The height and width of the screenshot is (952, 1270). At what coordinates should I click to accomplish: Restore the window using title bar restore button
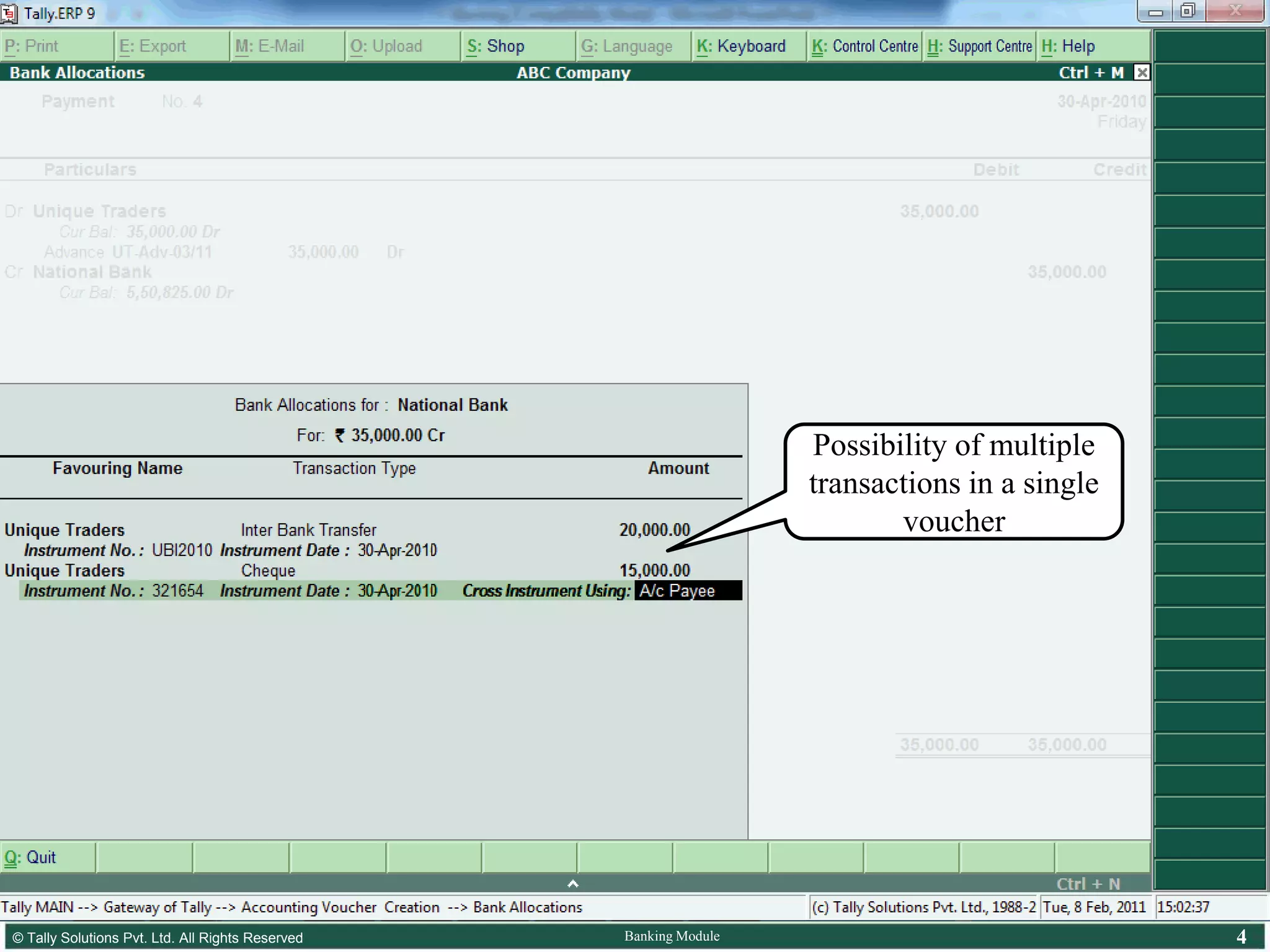(1188, 11)
